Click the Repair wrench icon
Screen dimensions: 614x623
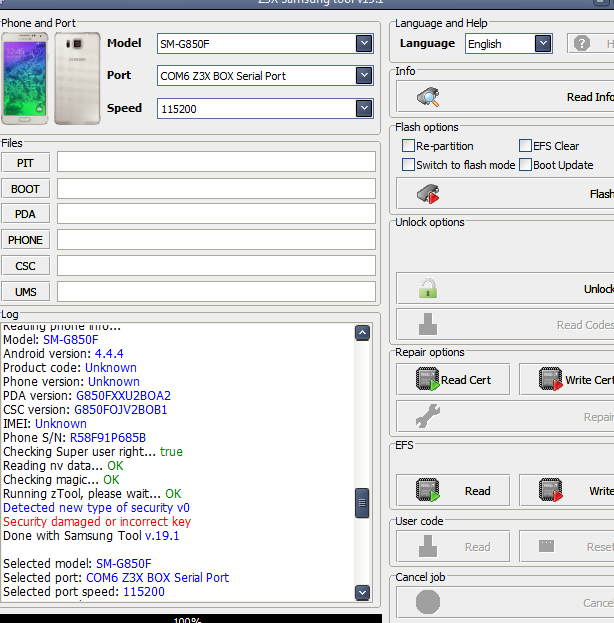tap(428, 416)
